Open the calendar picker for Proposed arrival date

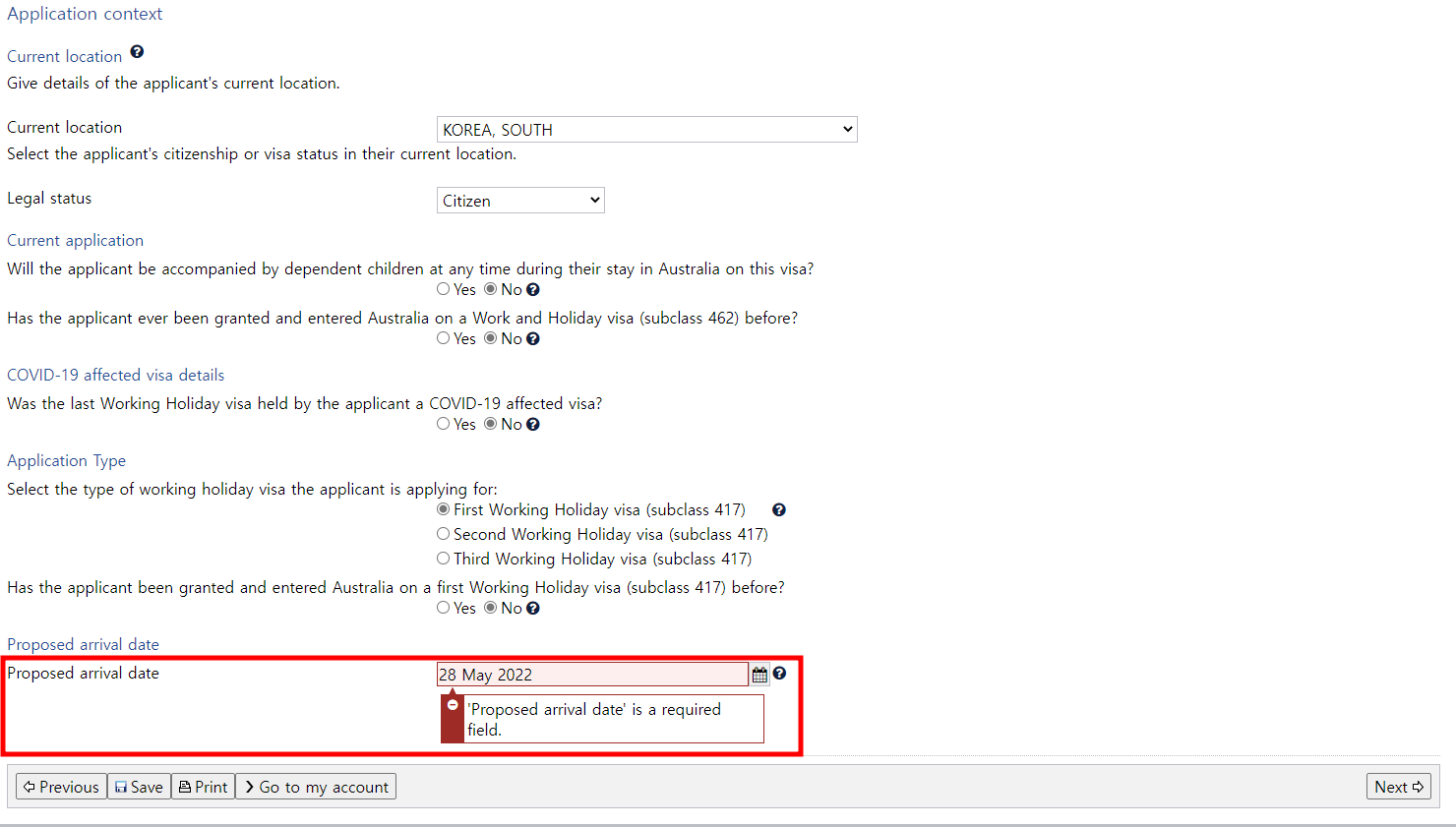pos(759,675)
